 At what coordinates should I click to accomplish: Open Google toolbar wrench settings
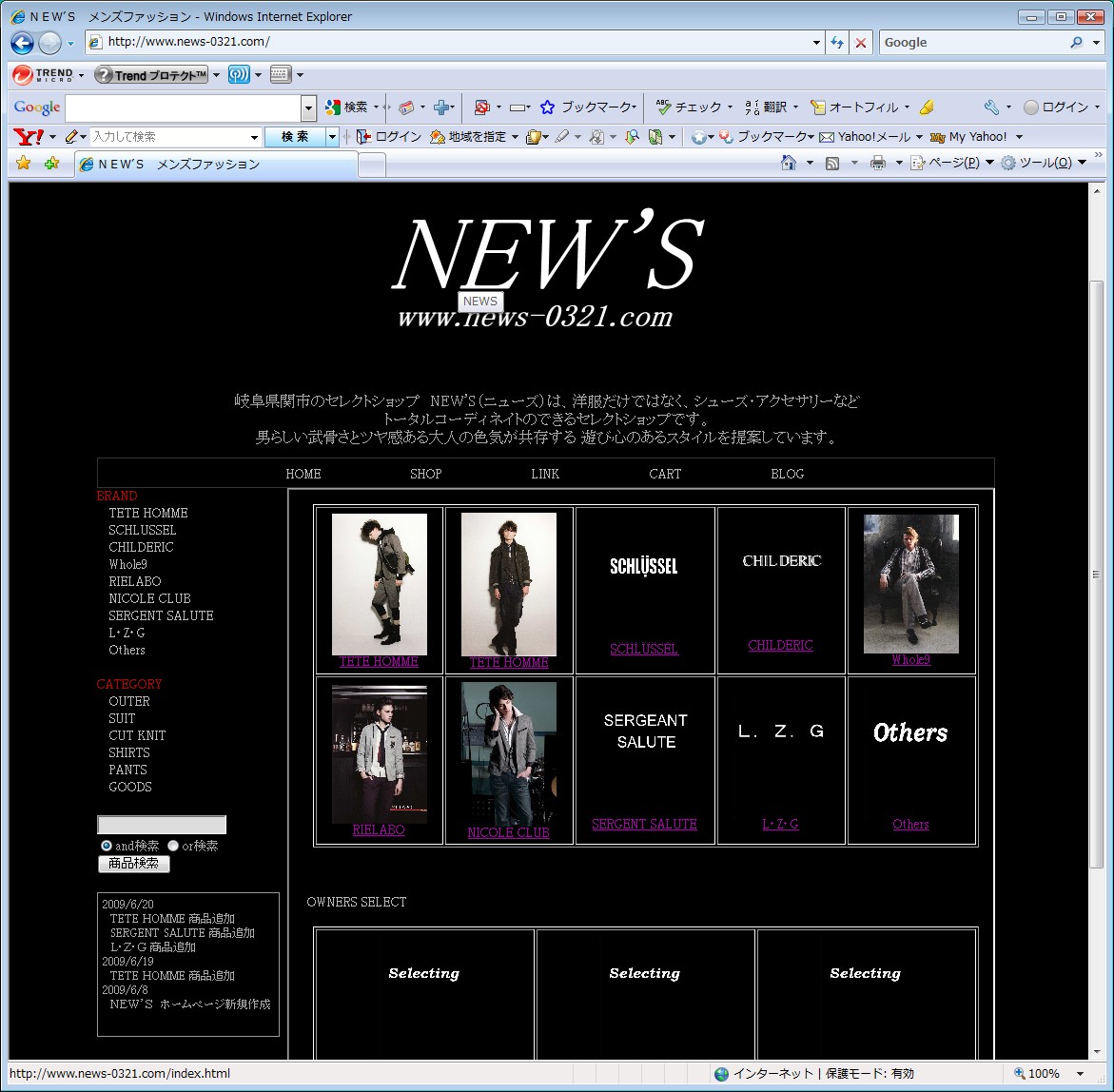(x=991, y=107)
